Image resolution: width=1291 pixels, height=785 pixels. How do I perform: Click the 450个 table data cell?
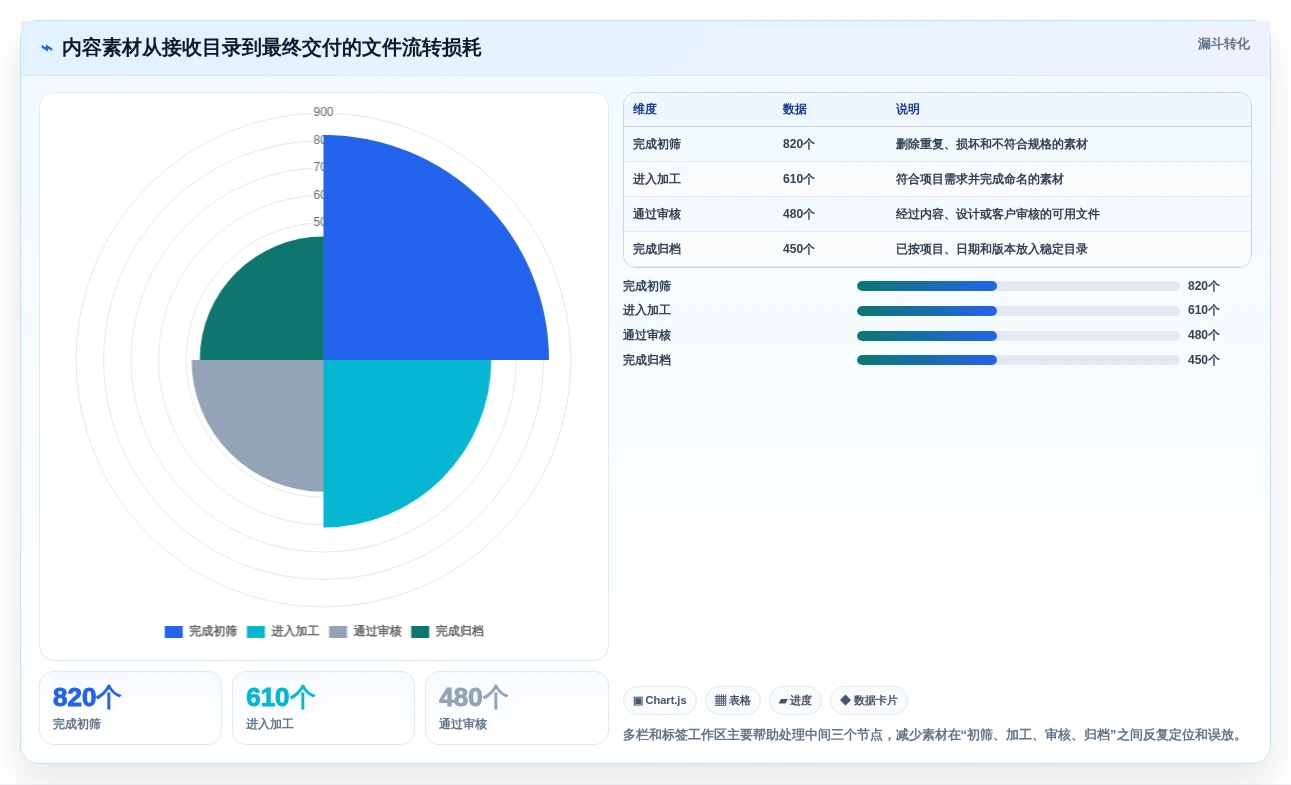click(799, 250)
